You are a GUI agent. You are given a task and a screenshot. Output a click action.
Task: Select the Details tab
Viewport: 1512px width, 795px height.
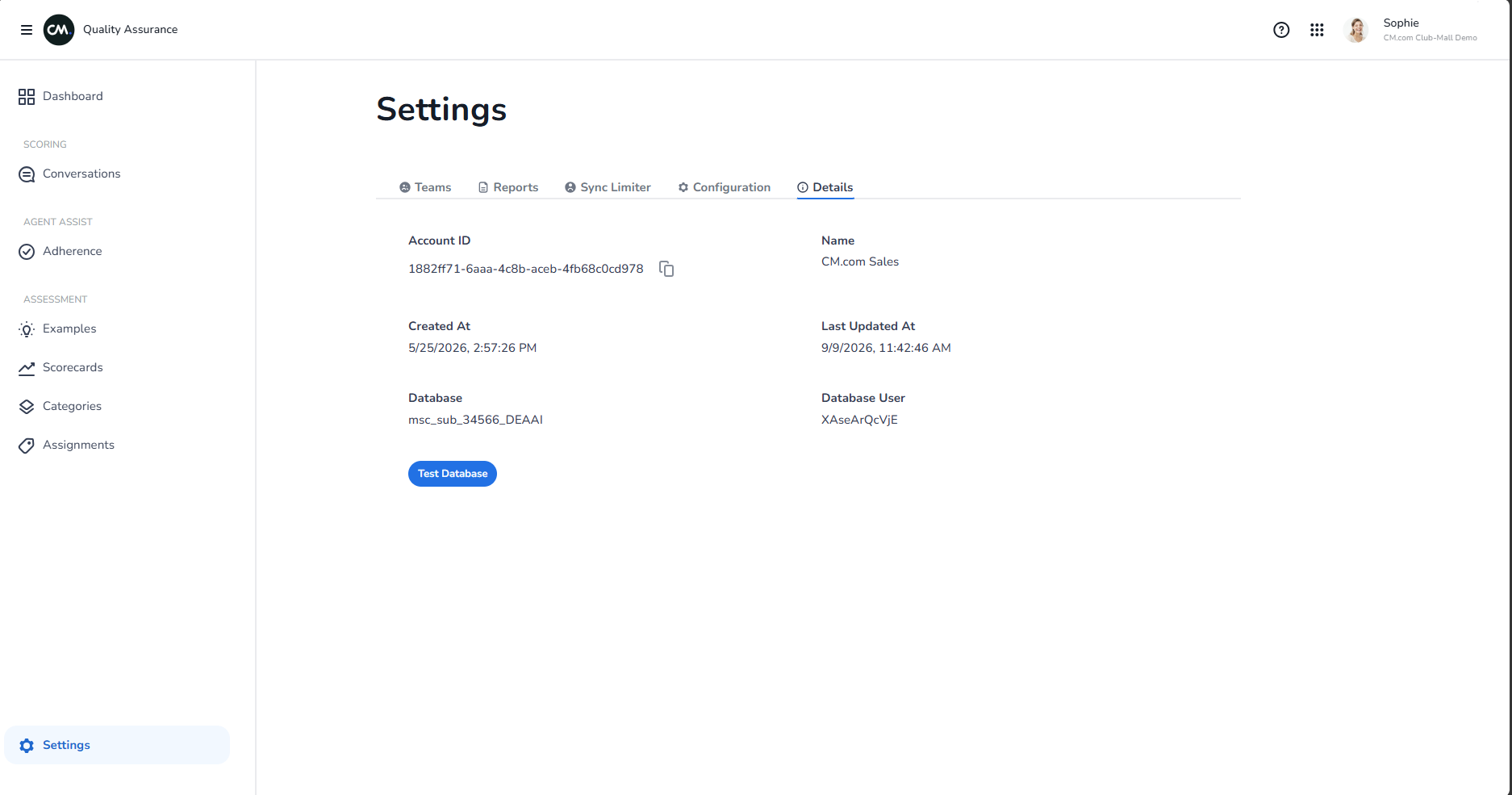[825, 187]
